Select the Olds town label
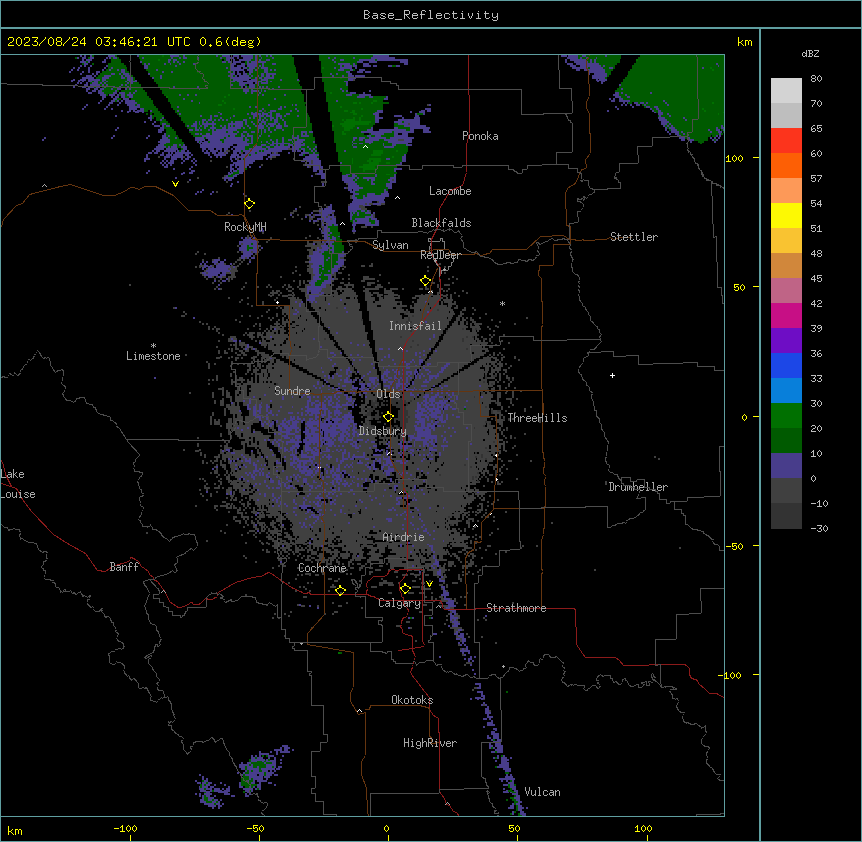The image size is (862, 842). coord(388,394)
